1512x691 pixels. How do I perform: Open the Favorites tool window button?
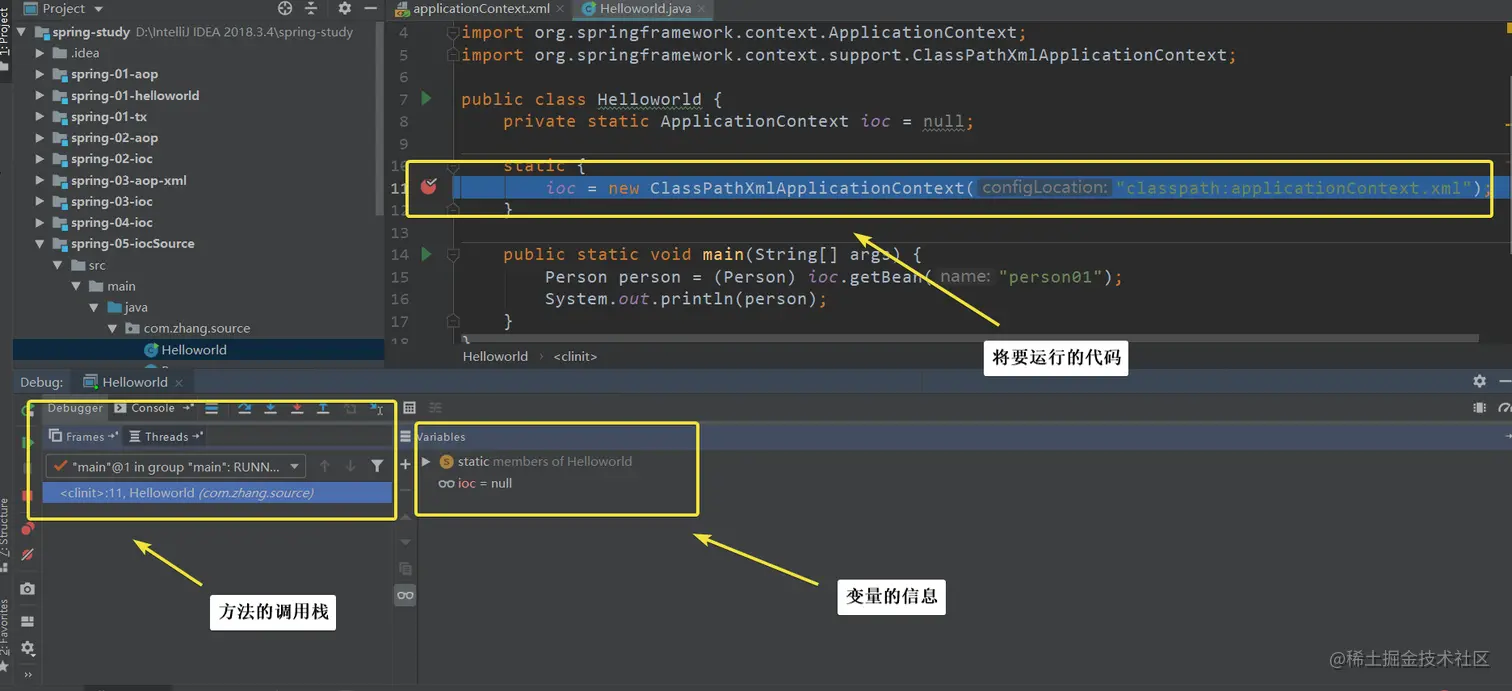coord(6,636)
